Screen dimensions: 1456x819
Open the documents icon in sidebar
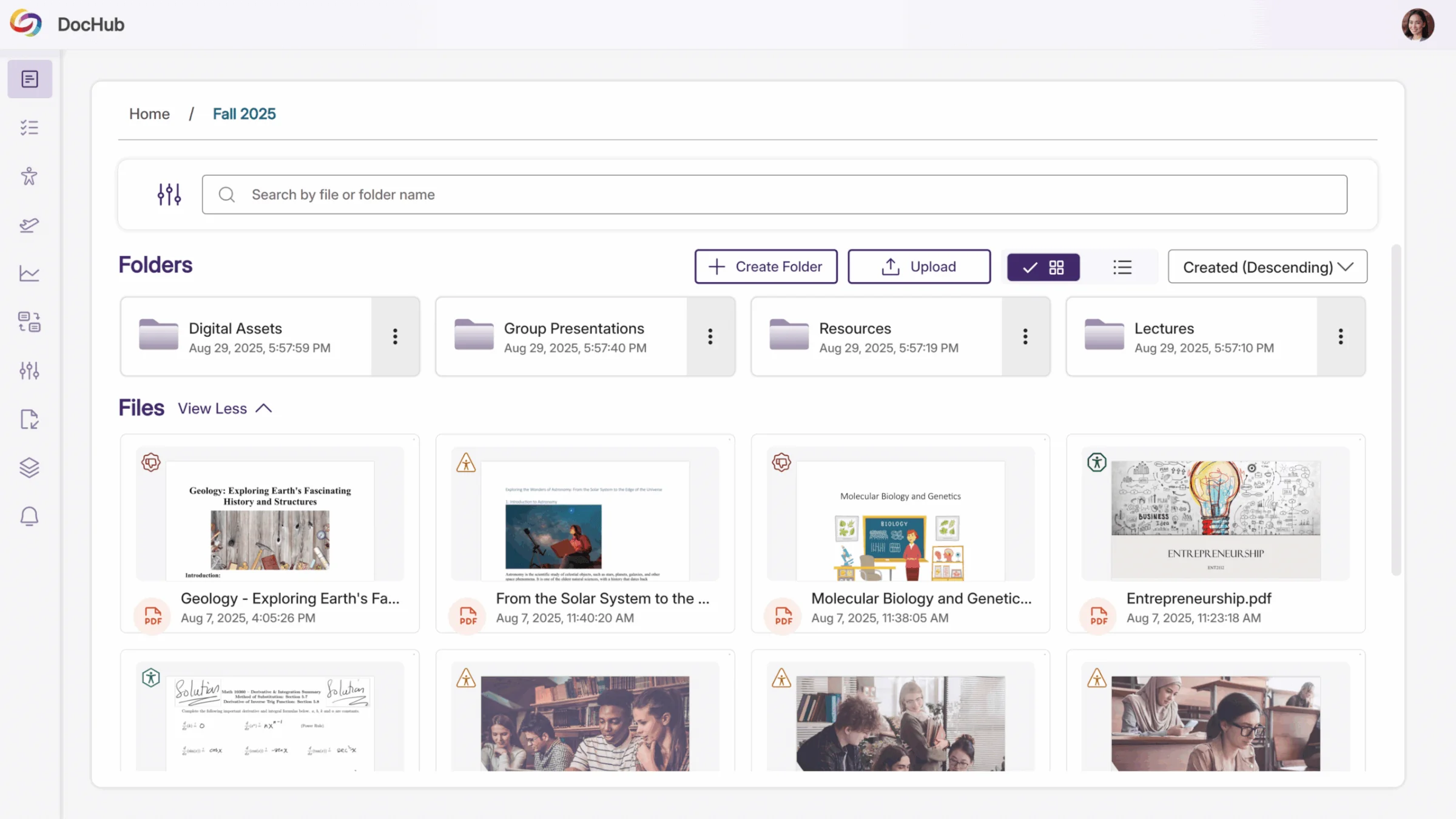29,79
